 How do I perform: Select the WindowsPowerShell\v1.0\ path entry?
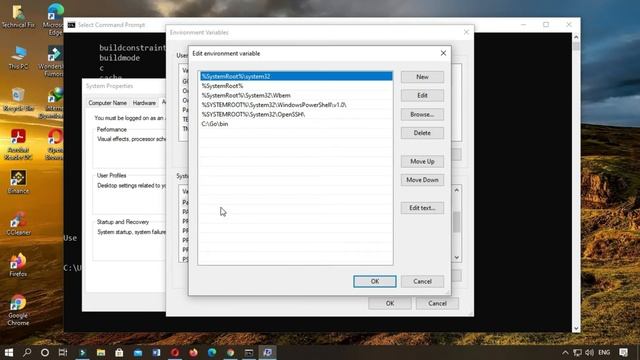pyautogui.click(x=296, y=105)
